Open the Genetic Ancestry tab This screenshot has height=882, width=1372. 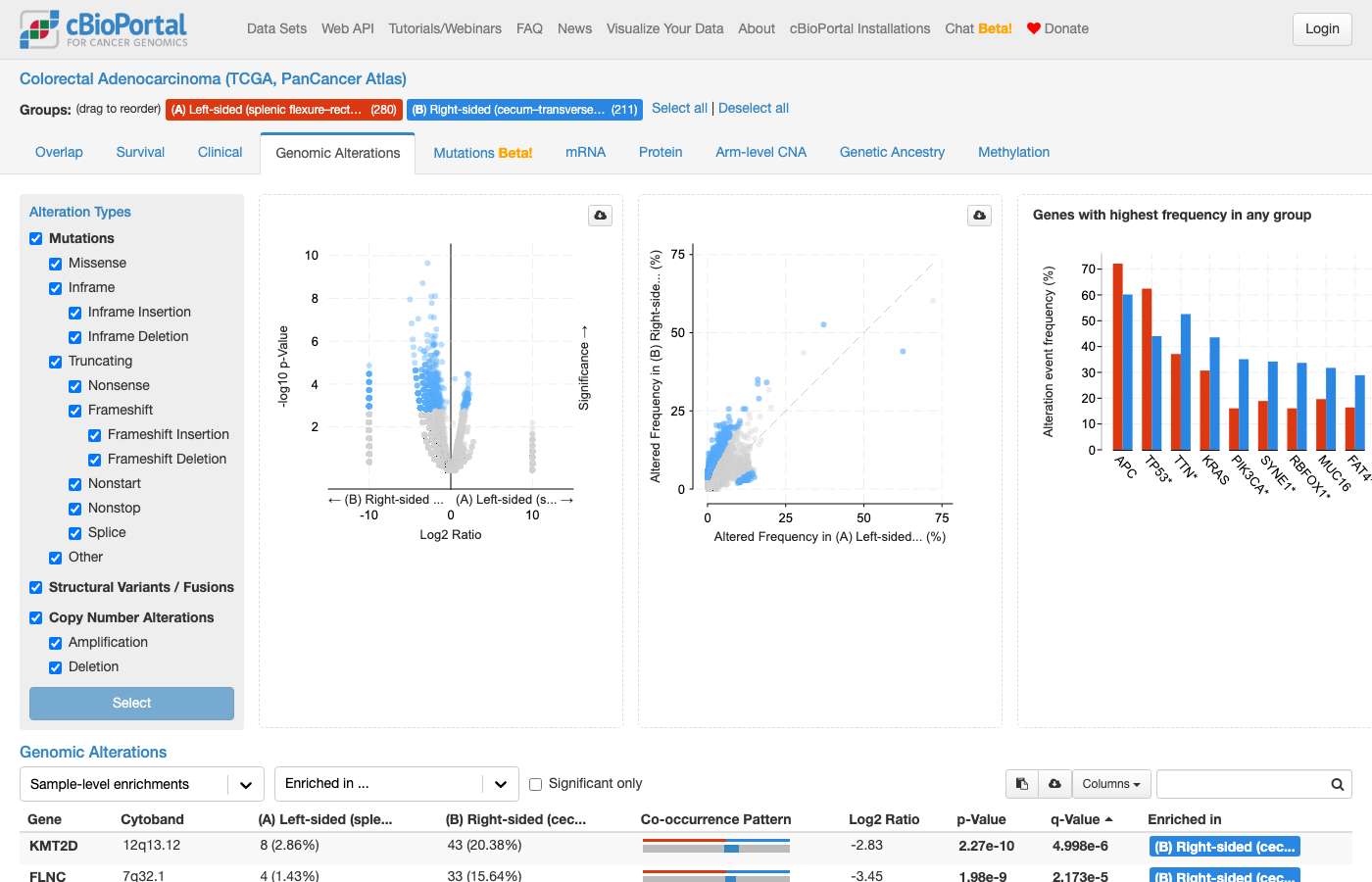coord(892,152)
